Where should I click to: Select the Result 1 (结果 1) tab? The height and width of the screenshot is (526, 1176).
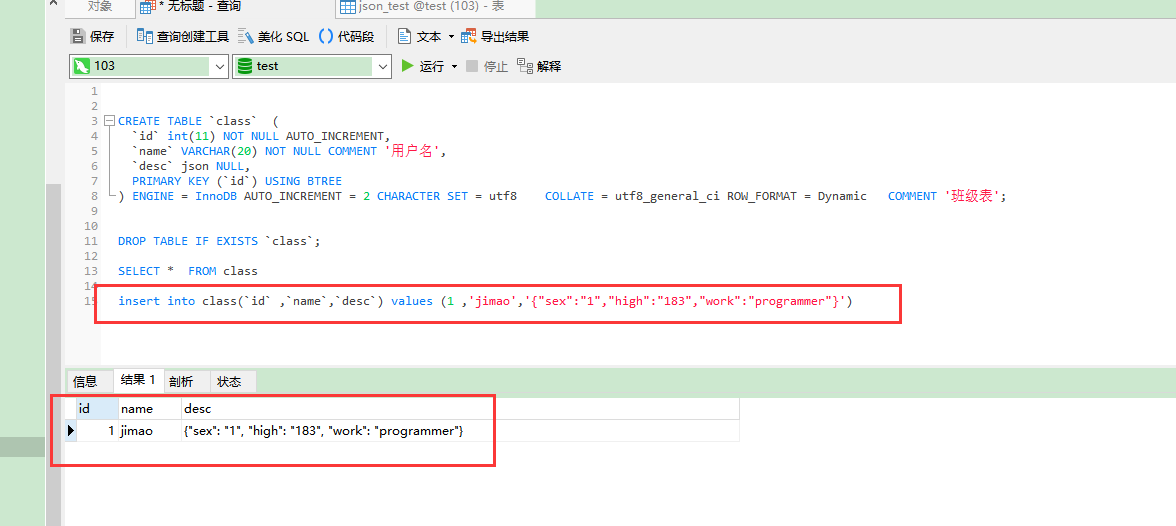click(x=137, y=380)
